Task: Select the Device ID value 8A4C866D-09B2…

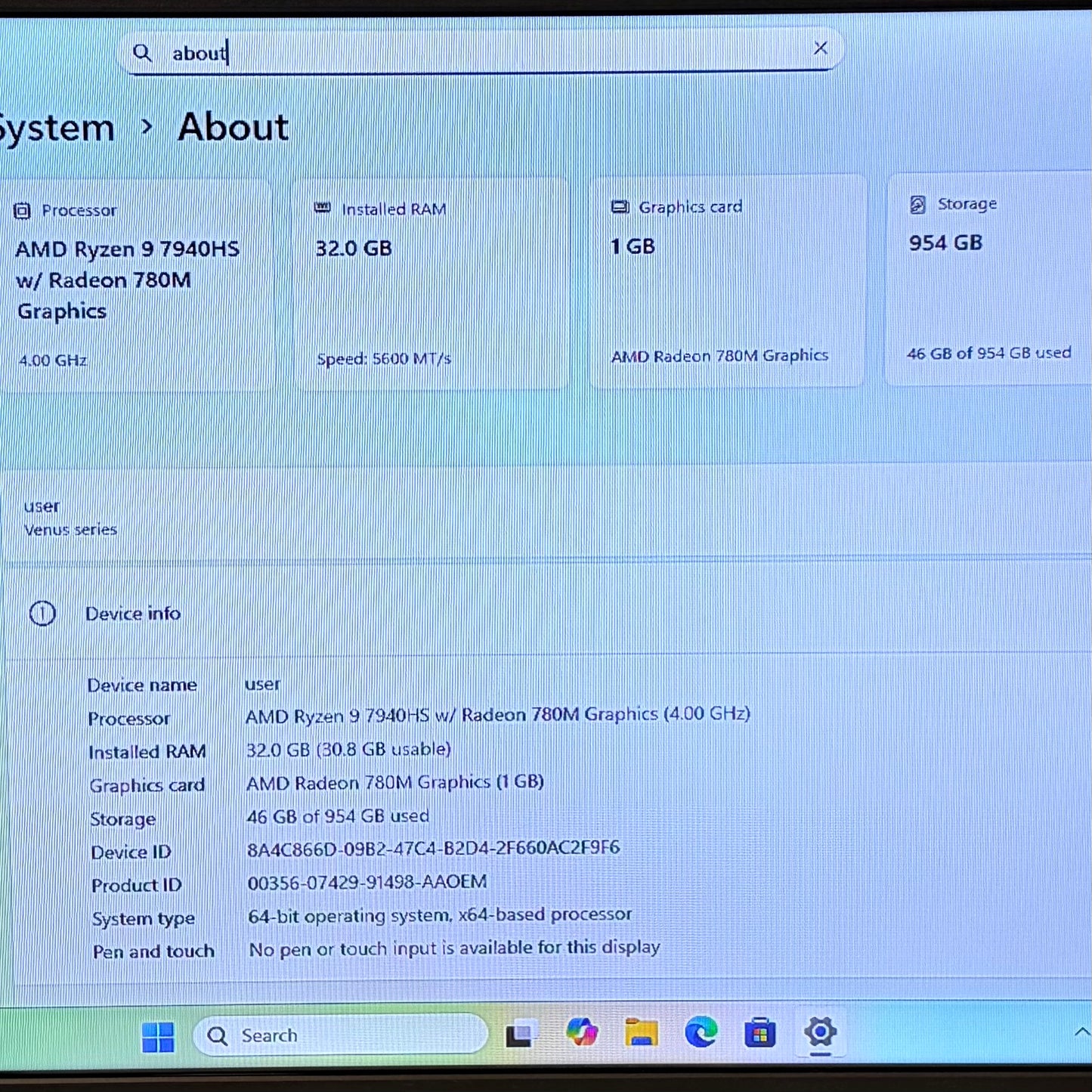Action: click(x=433, y=848)
